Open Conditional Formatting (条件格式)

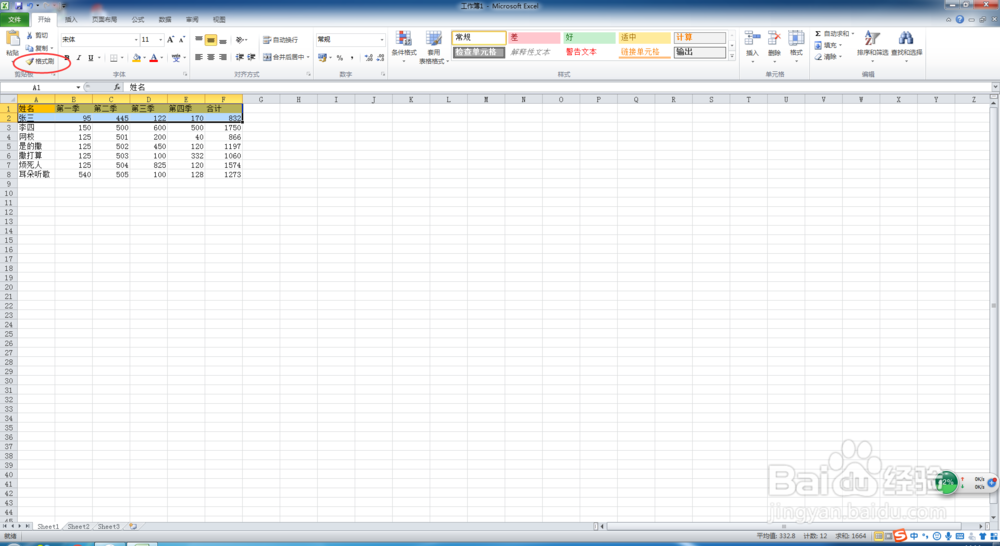point(404,45)
